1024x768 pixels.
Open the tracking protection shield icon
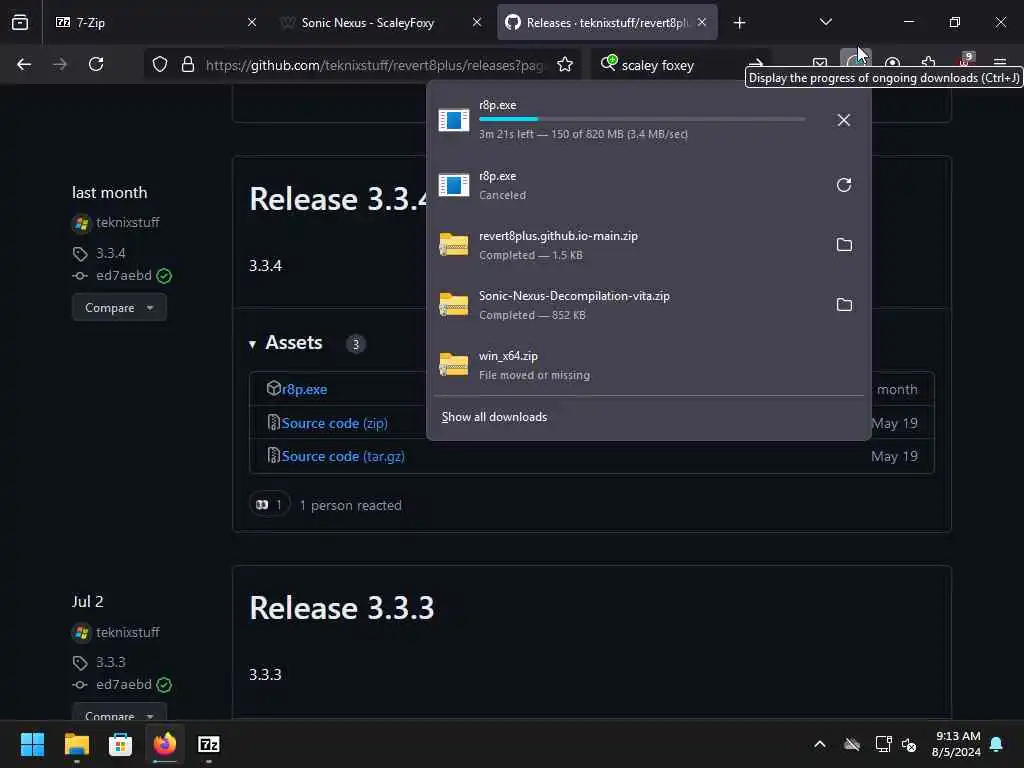tap(160, 65)
